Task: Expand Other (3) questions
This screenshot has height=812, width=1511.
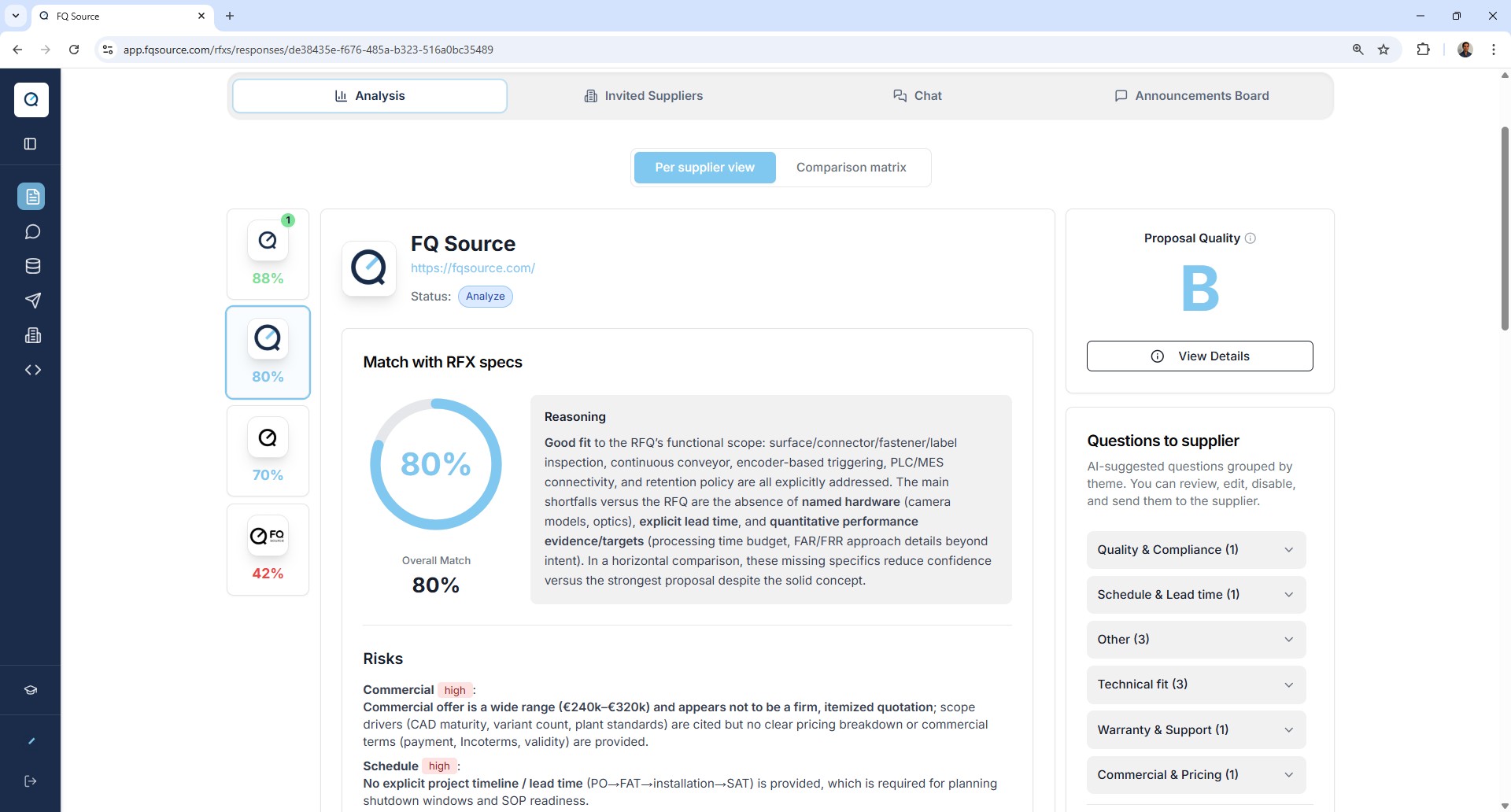Action: 1196,640
